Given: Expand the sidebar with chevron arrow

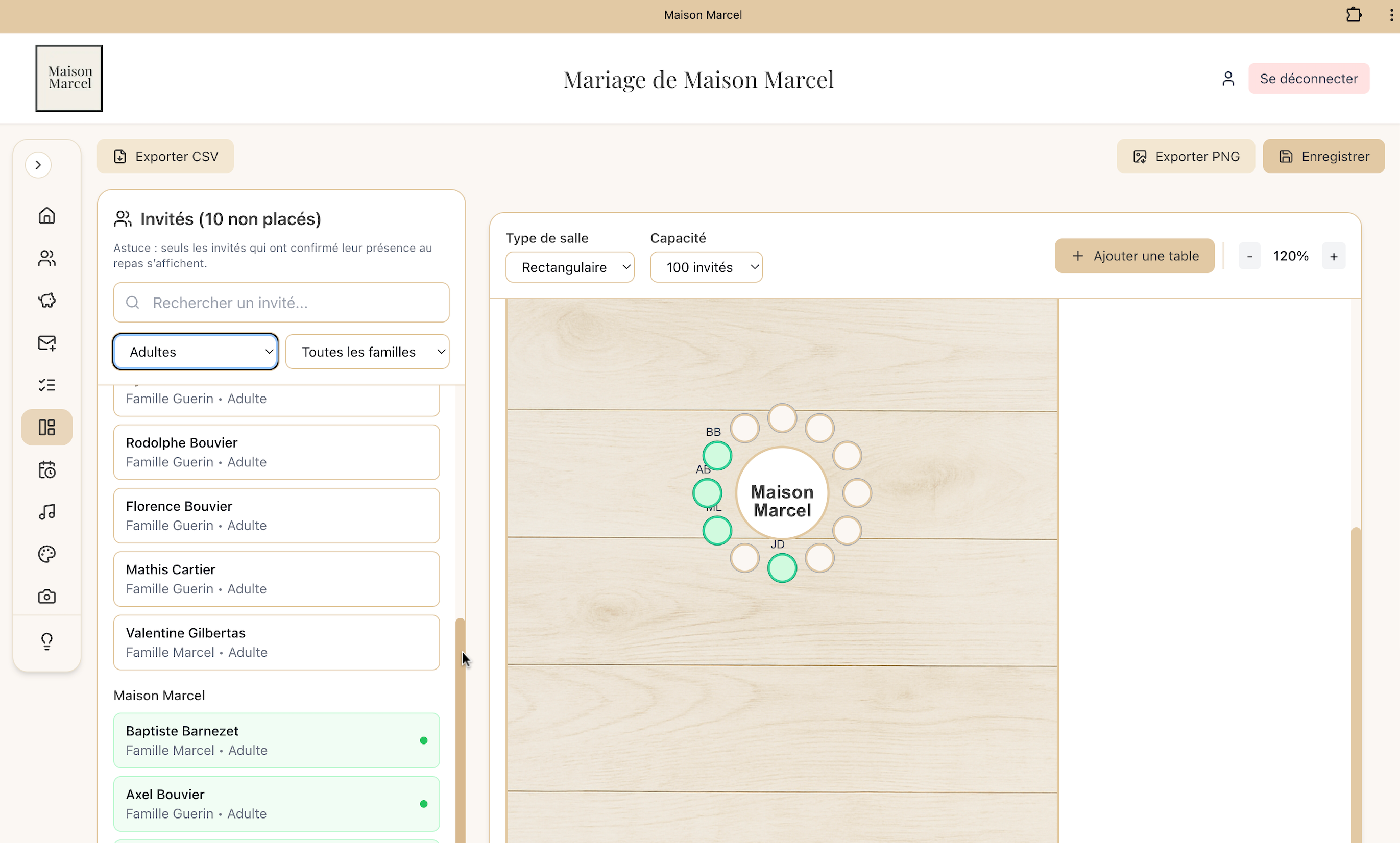Looking at the screenshot, I should (x=38, y=165).
